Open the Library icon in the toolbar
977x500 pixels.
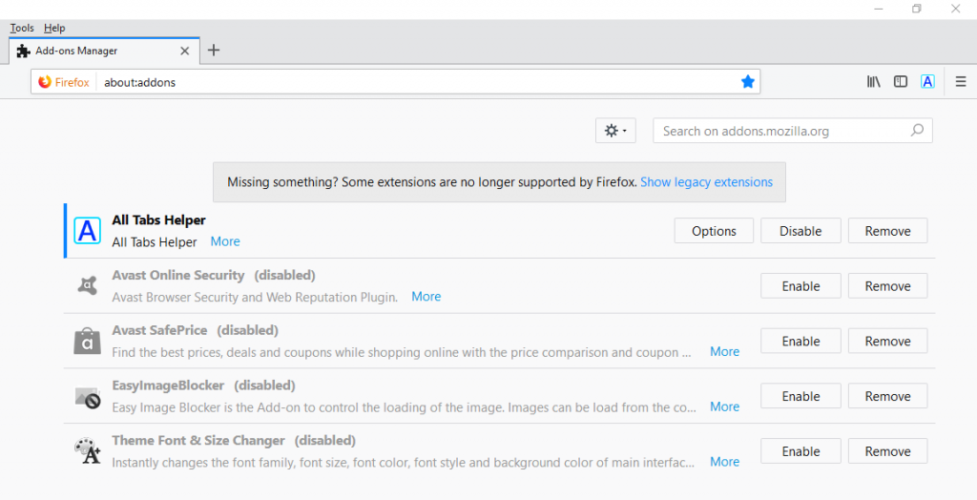point(874,82)
